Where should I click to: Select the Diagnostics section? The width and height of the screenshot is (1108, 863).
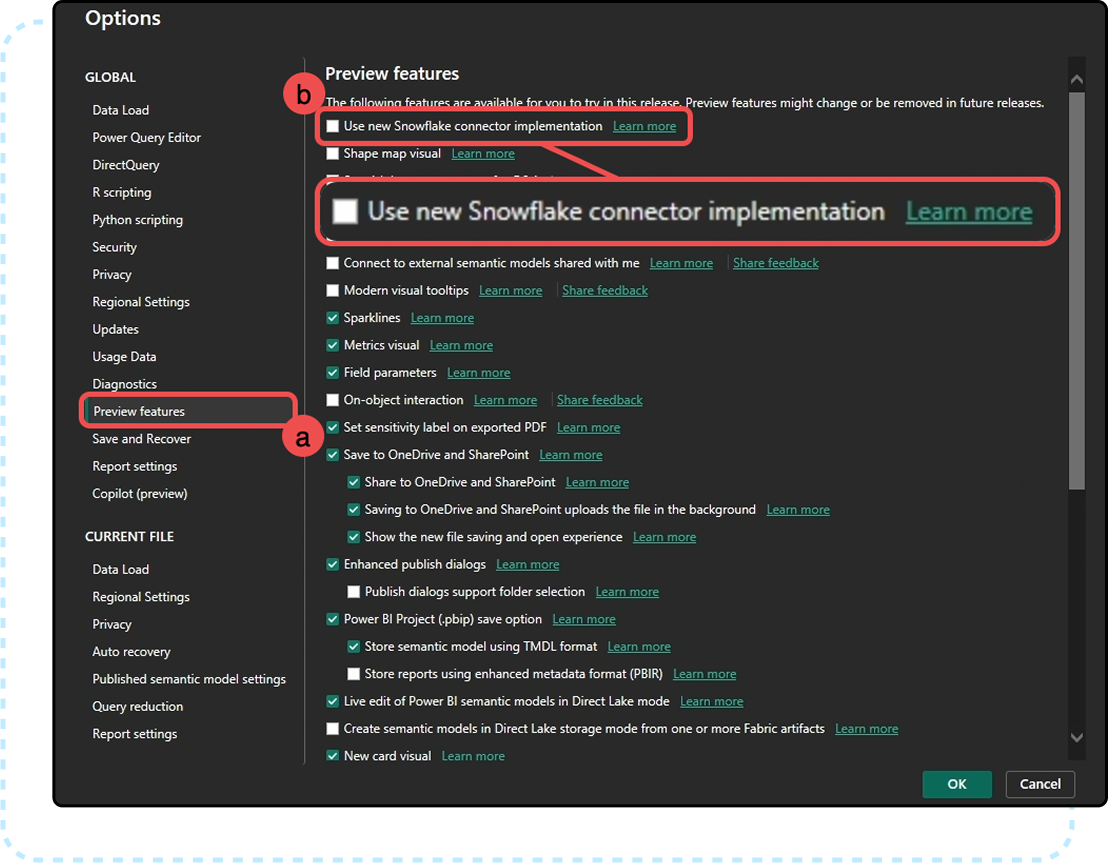(124, 384)
